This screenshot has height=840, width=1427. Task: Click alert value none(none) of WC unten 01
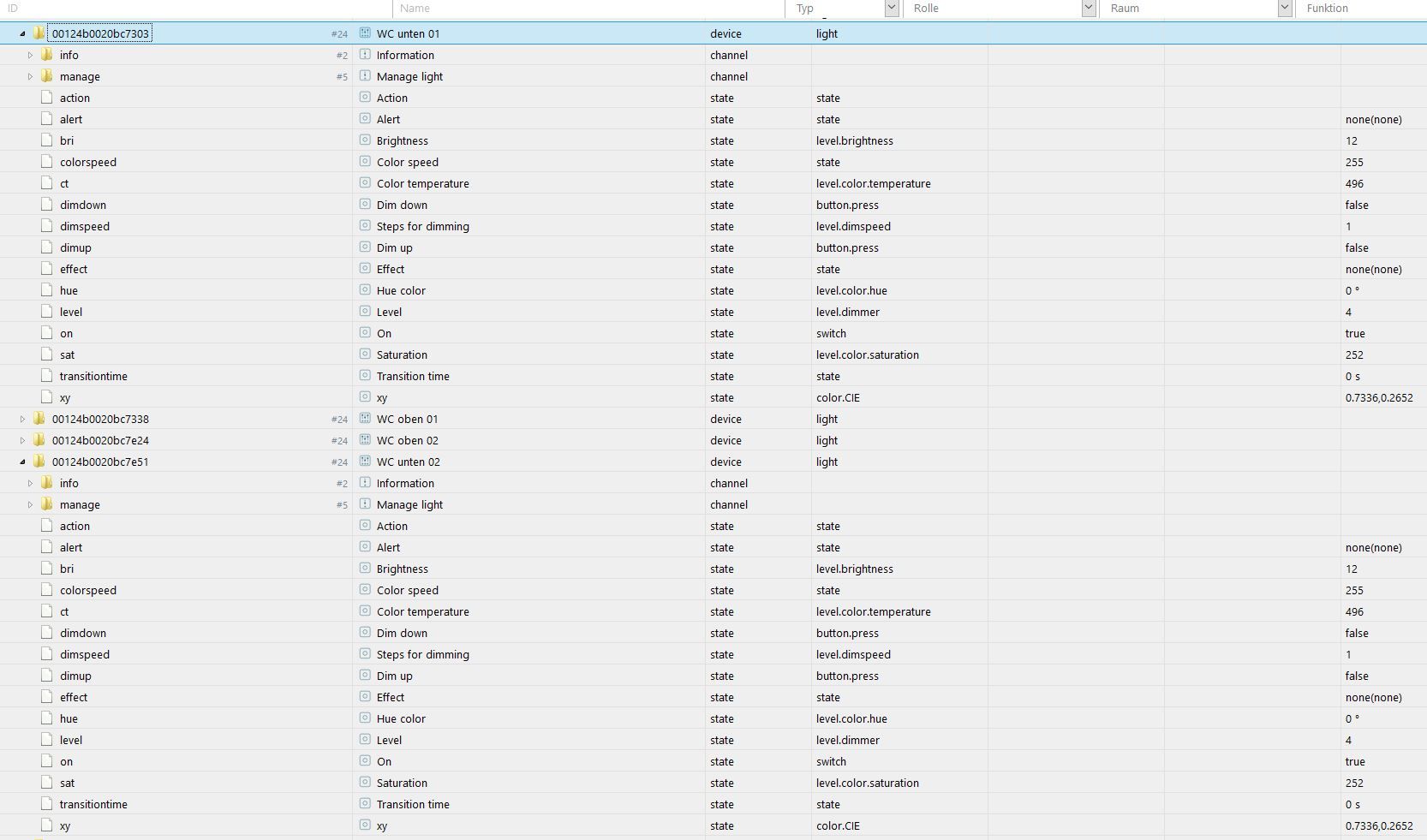coord(1374,119)
